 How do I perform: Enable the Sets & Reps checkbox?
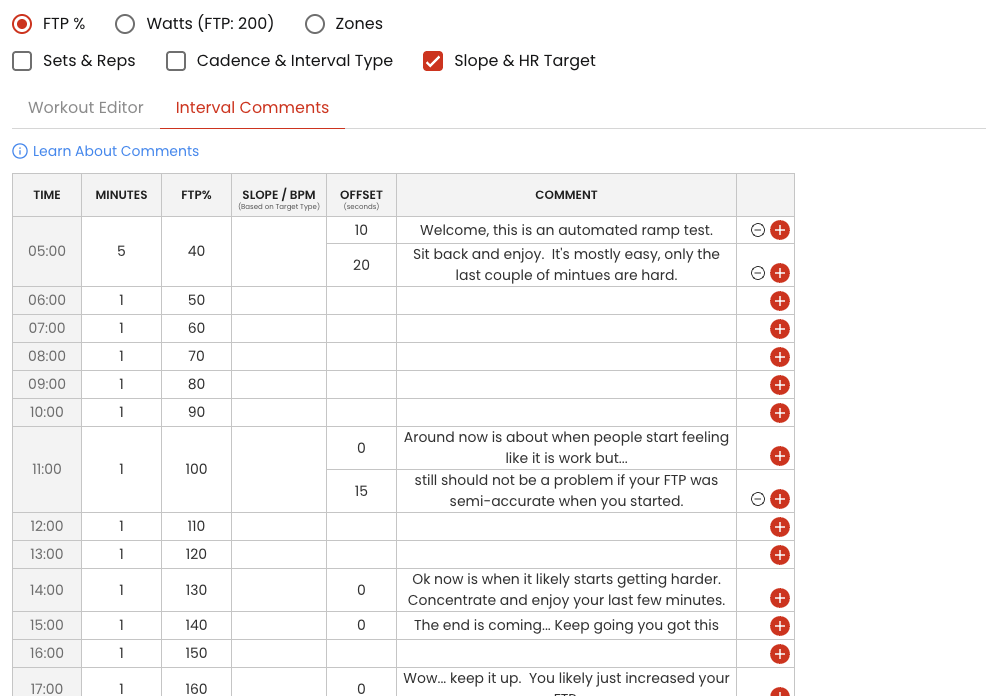22,61
